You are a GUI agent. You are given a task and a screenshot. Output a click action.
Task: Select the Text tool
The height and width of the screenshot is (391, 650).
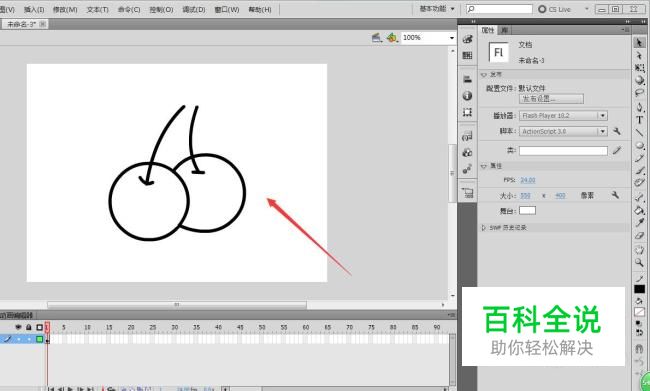click(639, 120)
